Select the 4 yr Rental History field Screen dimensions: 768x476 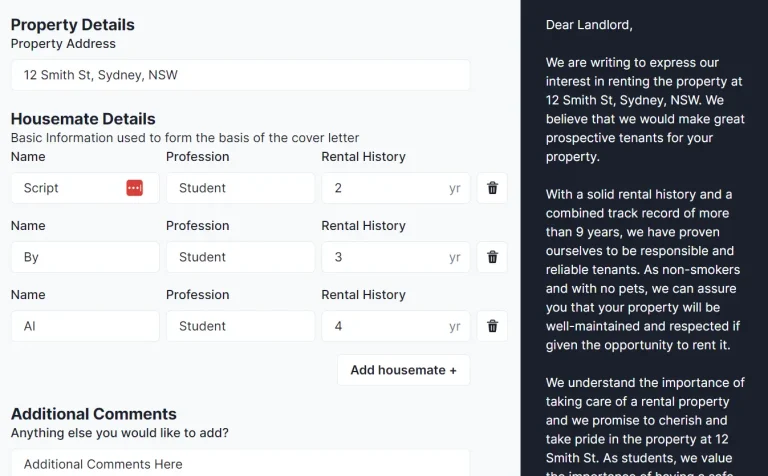point(385,326)
